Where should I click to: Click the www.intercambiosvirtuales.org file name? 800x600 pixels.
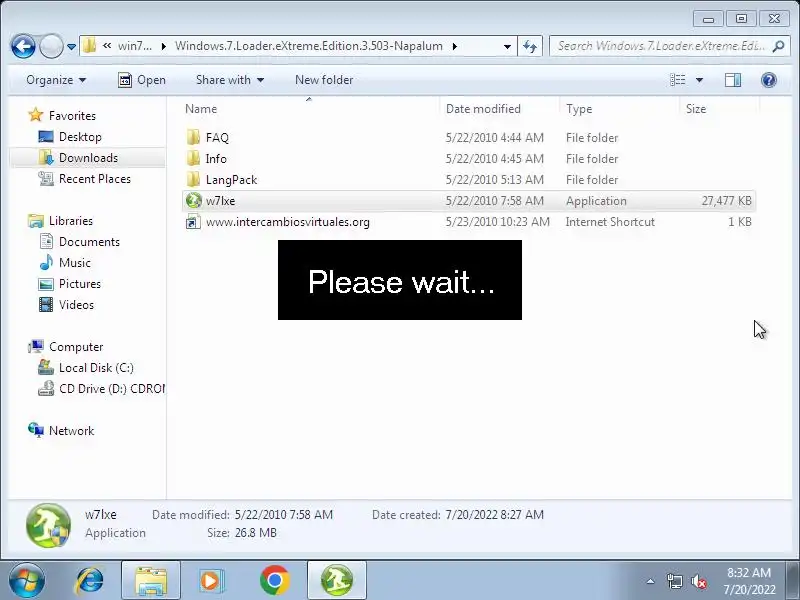(x=288, y=222)
